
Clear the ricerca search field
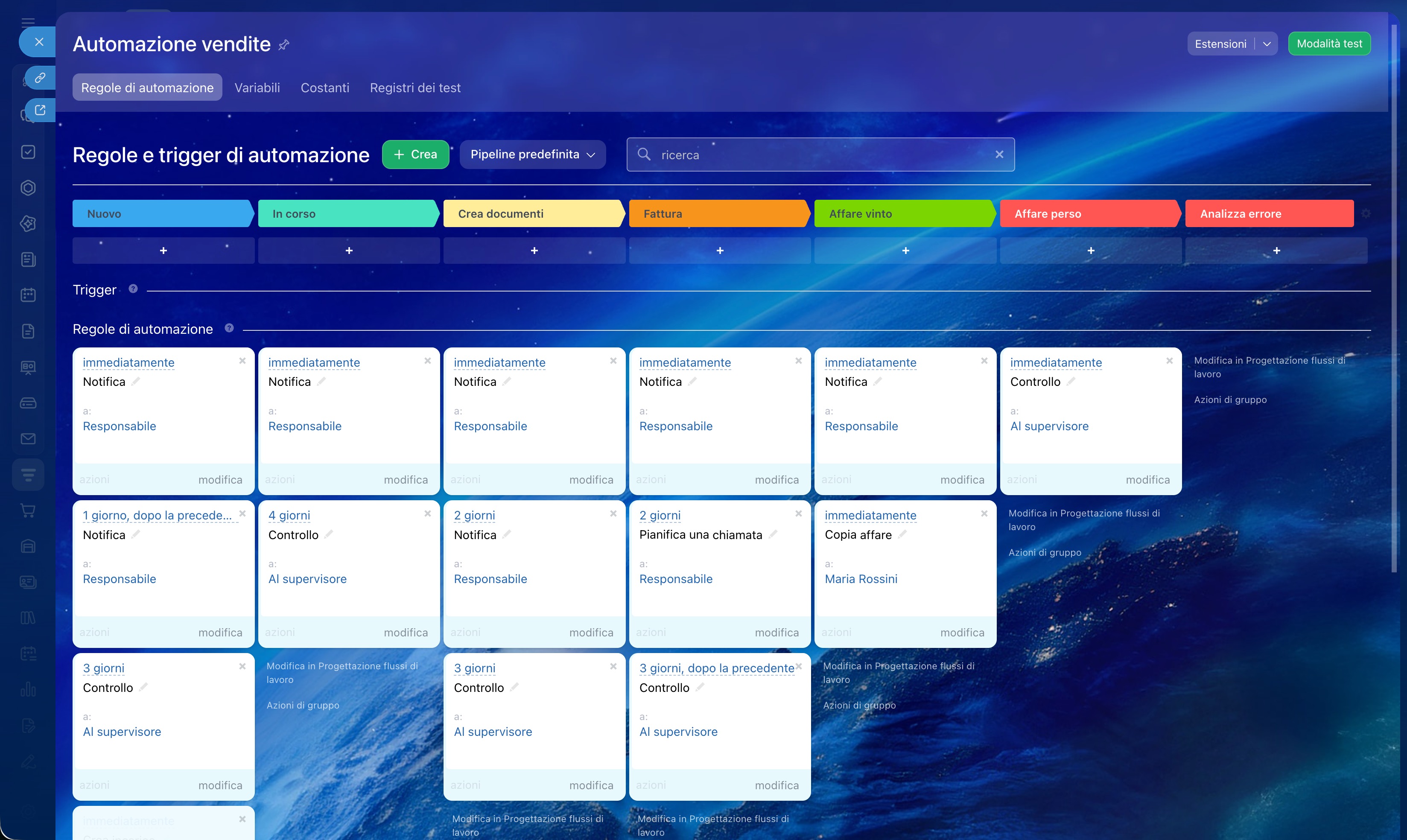click(999, 155)
